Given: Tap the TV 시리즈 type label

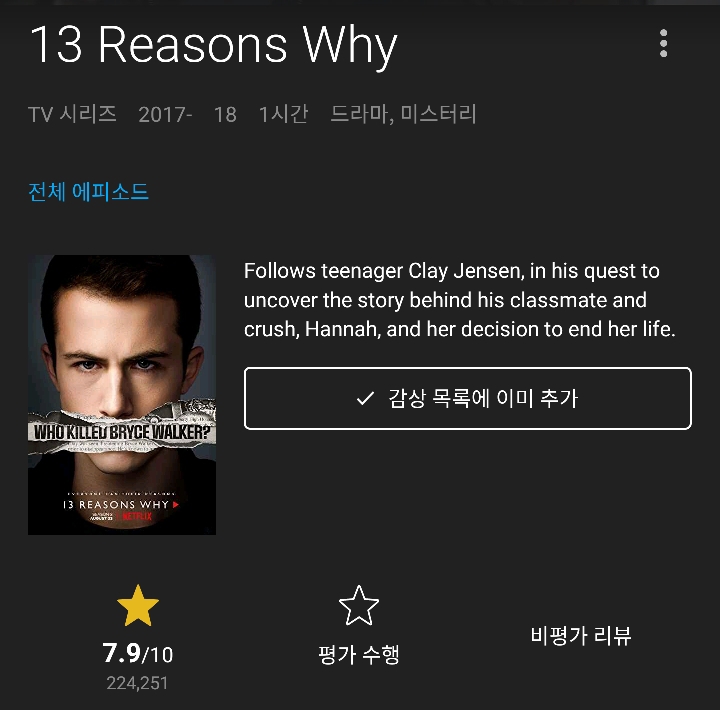Looking at the screenshot, I should click(73, 114).
